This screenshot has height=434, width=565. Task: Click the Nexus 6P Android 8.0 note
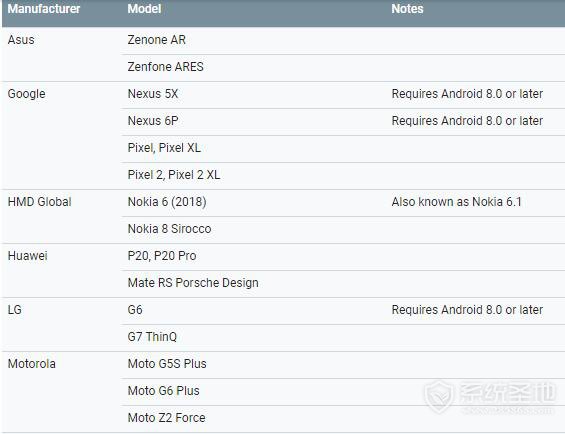(467, 121)
